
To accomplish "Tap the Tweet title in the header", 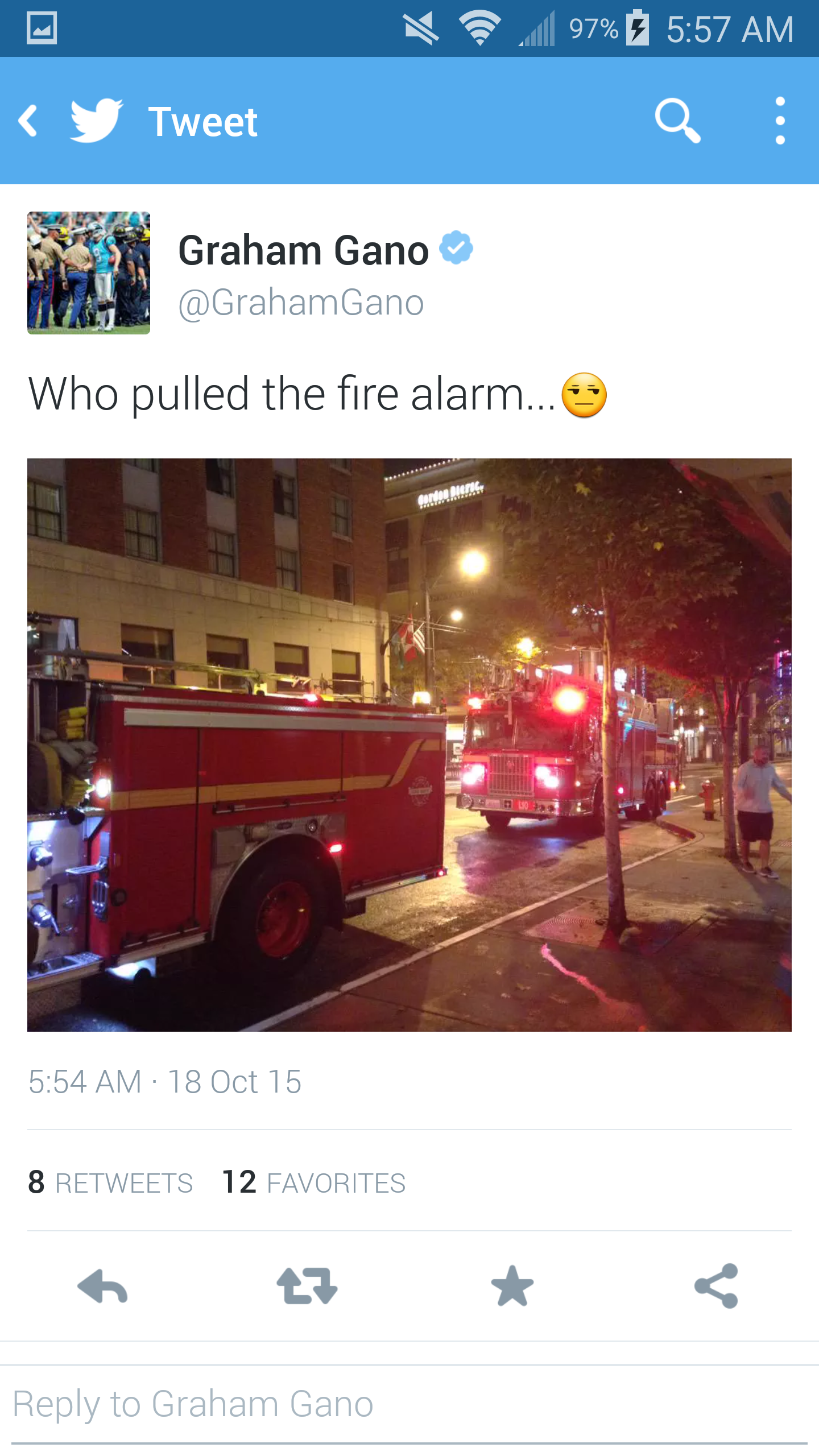I will (202, 122).
